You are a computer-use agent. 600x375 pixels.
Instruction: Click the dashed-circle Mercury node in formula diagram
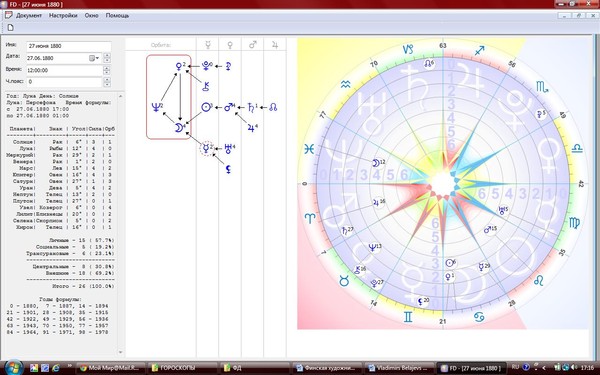click(x=207, y=148)
